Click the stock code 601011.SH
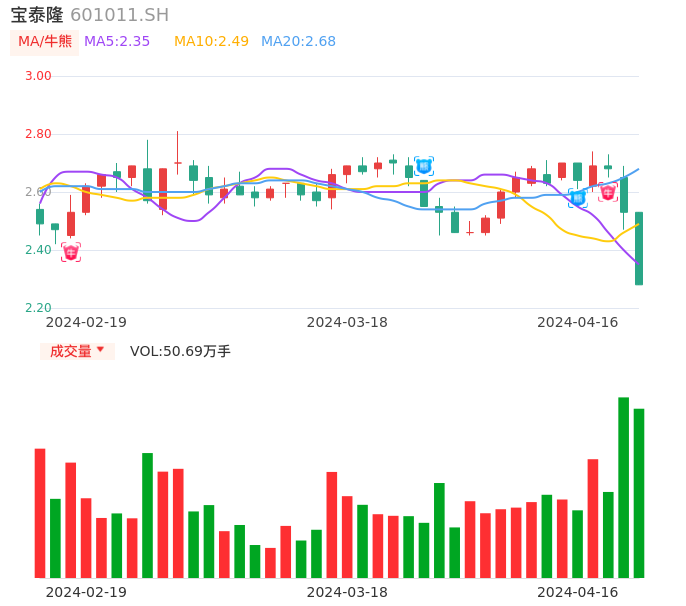The height and width of the screenshot is (606, 686). (119, 15)
